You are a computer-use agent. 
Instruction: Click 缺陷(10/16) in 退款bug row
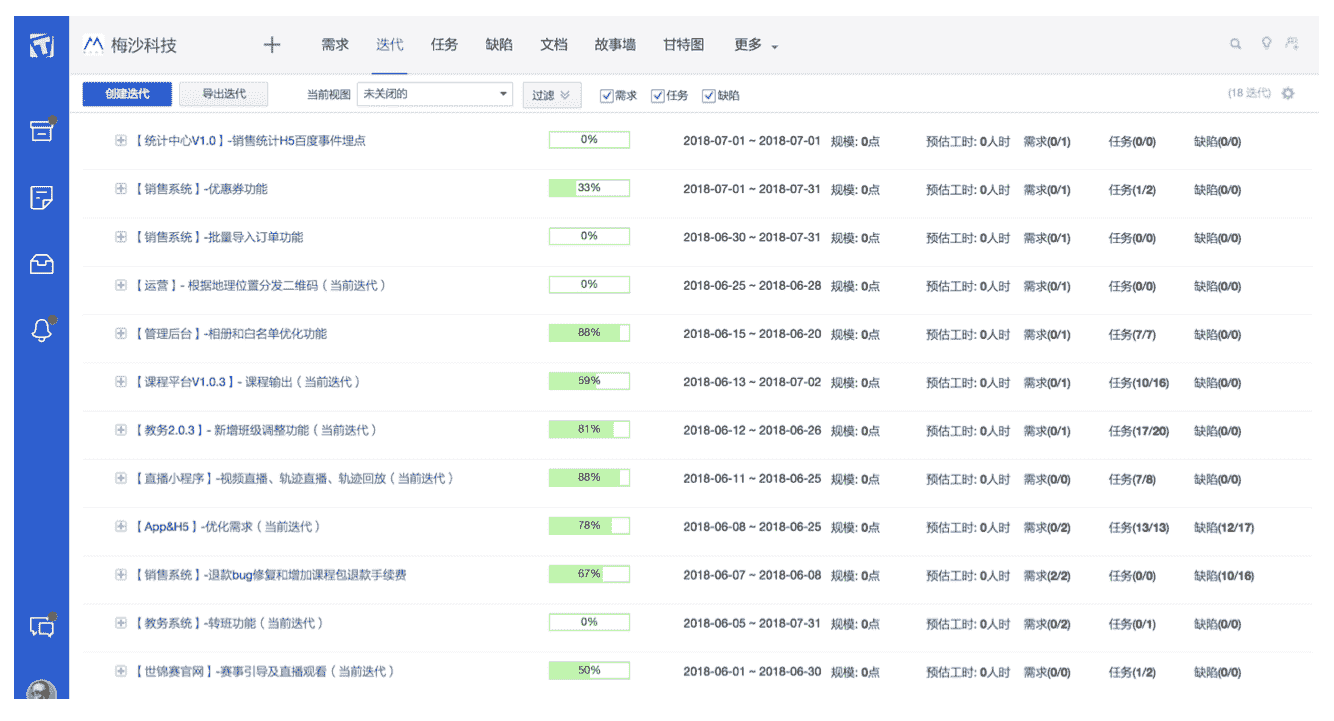point(1224,576)
